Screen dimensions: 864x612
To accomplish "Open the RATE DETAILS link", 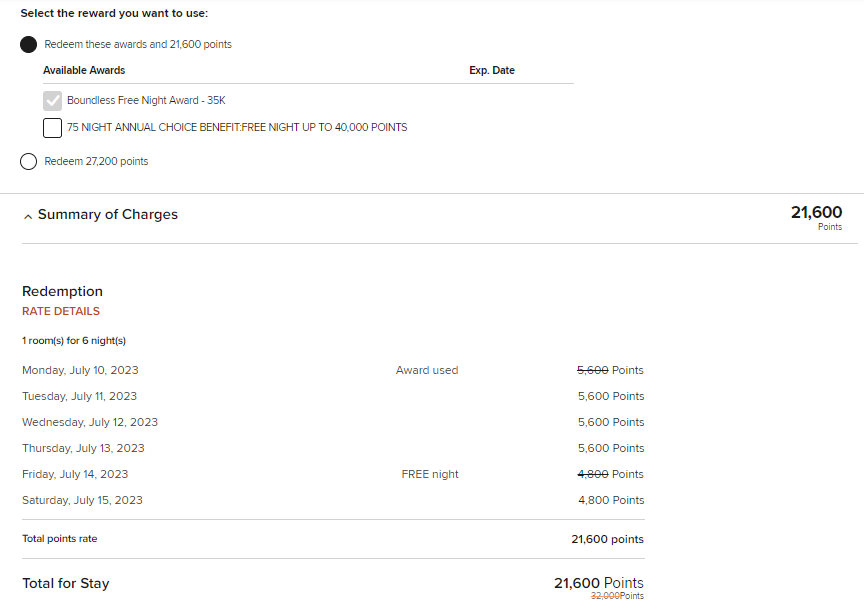I will 61,311.
